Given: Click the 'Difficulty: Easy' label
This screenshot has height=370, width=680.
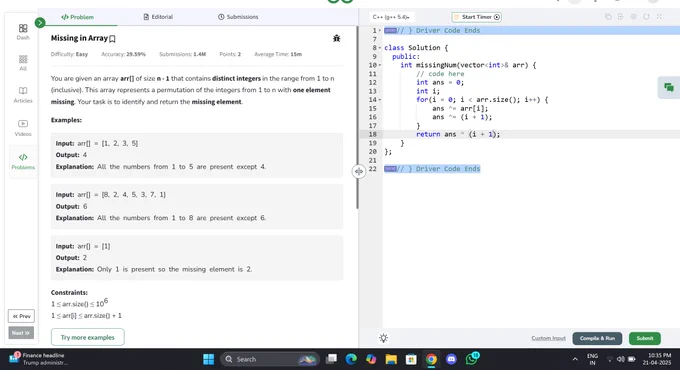Looking at the screenshot, I should [69, 54].
